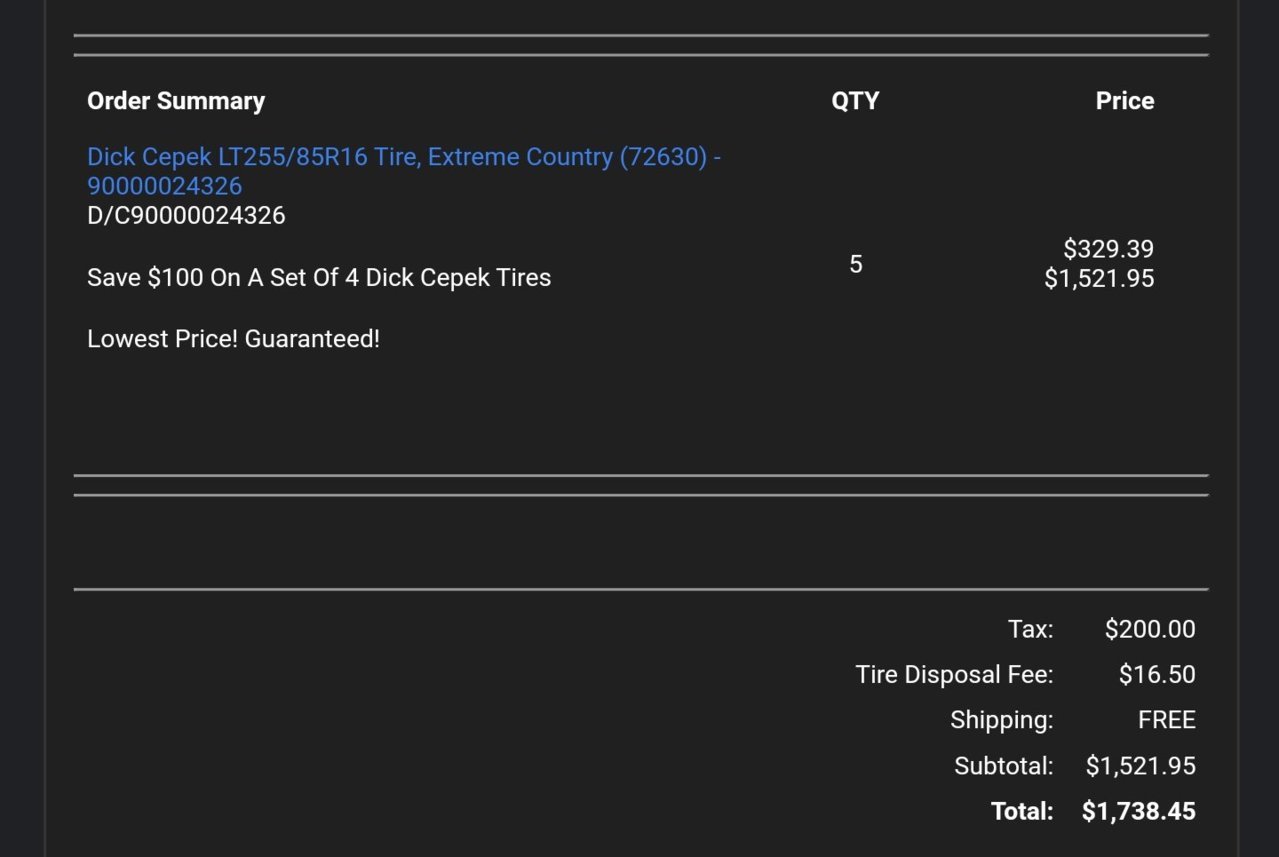
Task: Open the Dick Cepek LT255/85R16 Tire link
Action: (404, 171)
